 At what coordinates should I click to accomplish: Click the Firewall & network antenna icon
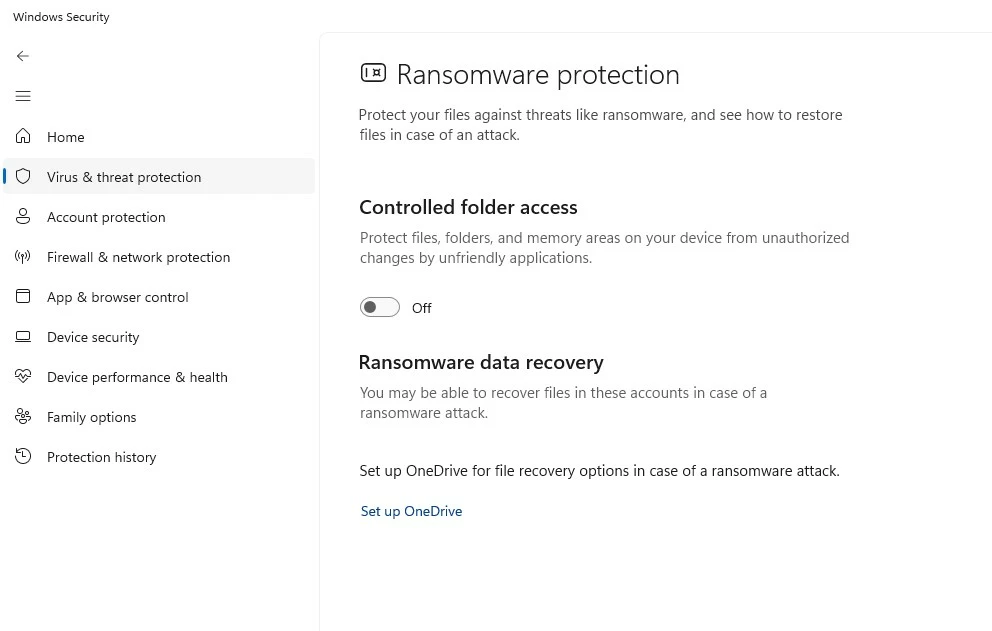point(23,257)
